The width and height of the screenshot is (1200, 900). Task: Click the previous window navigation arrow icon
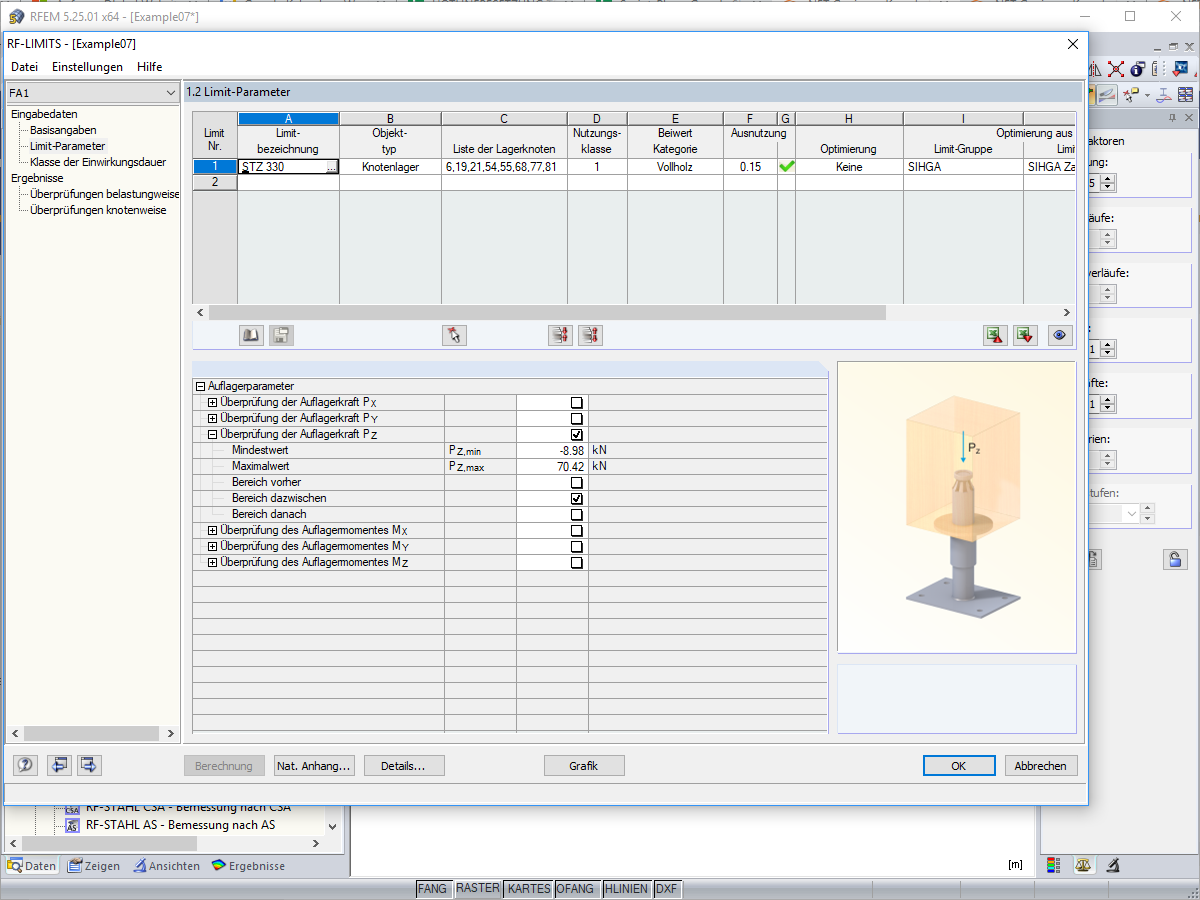point(59,765)
